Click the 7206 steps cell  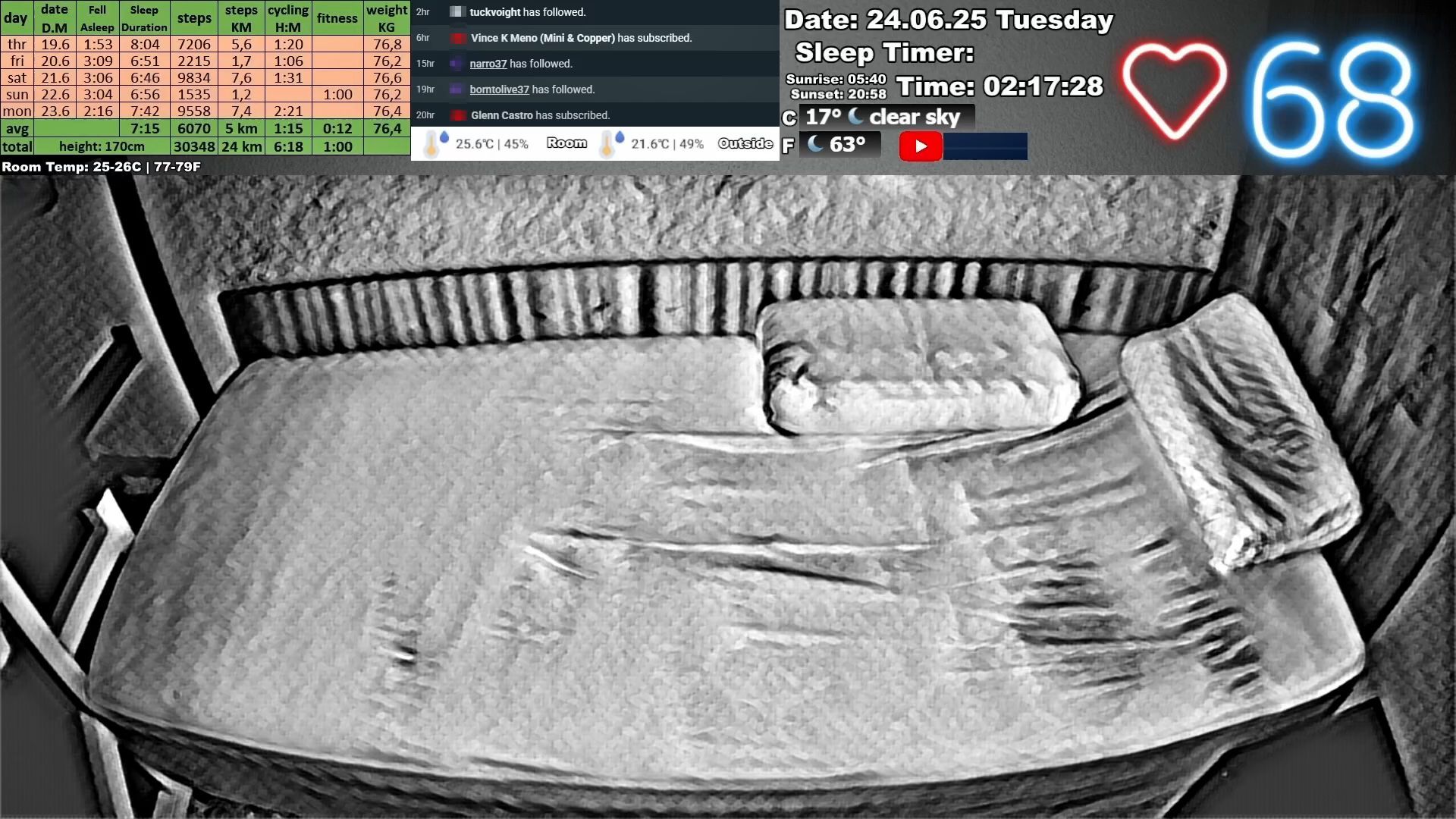pos(194,45)
